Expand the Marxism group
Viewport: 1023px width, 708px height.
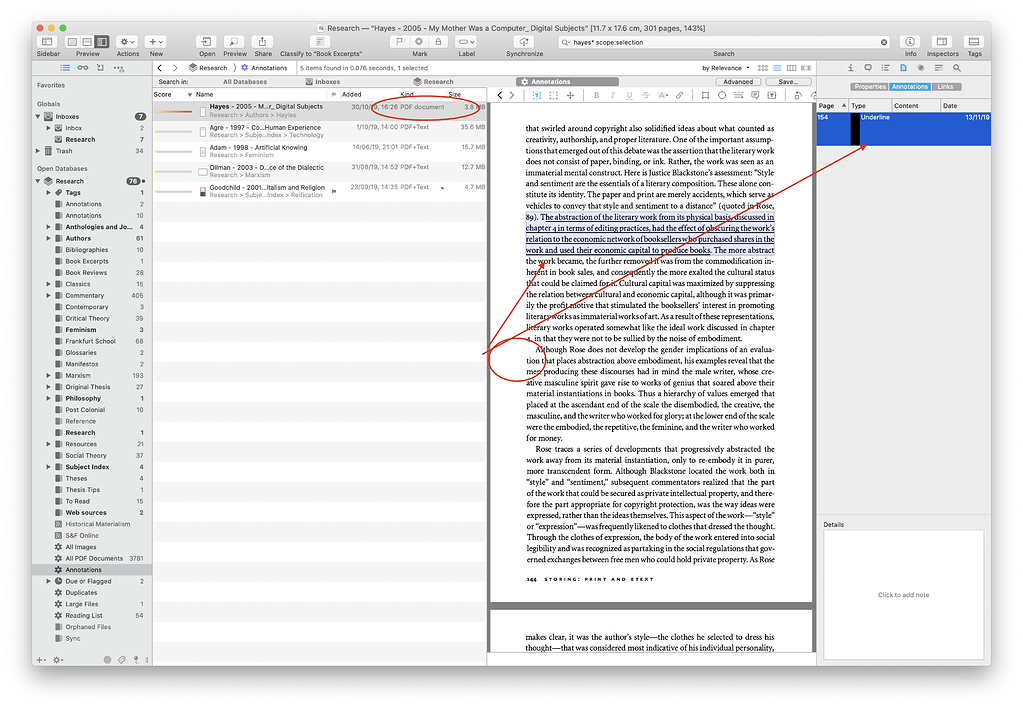tap(48, 376)
